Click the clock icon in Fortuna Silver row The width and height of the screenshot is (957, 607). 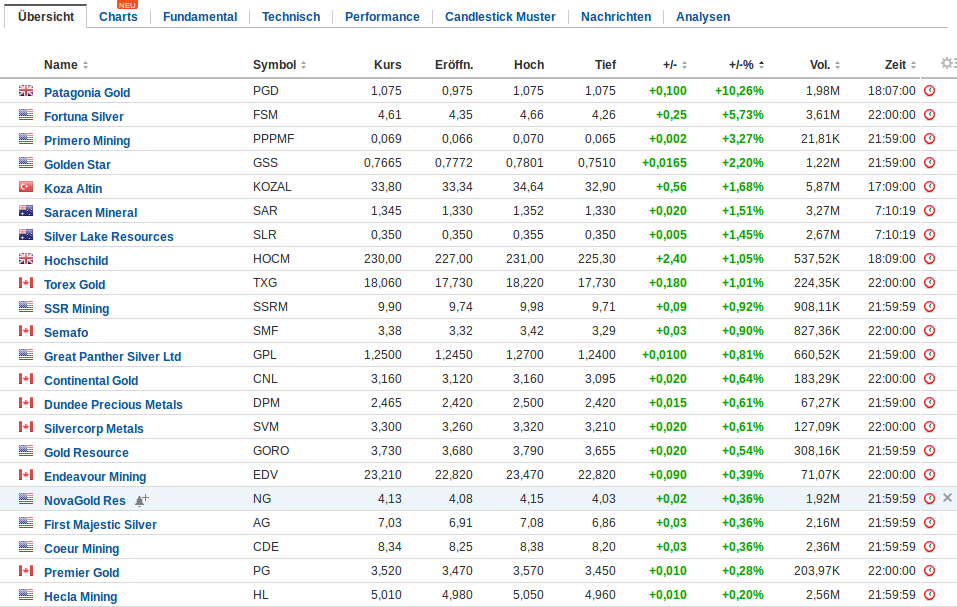coord(930,115)
